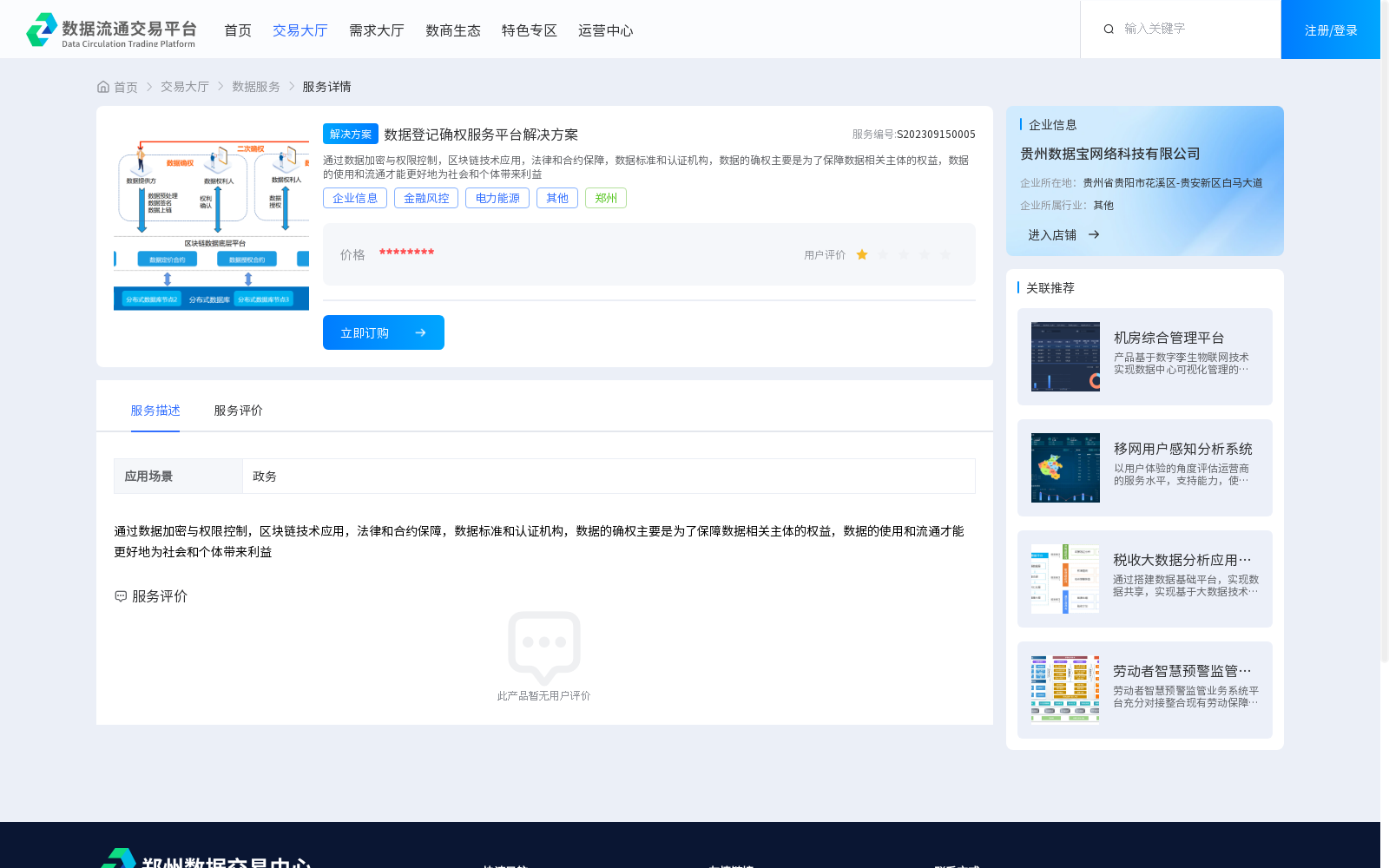Image resolution: width=1389 pixels, height=868 pixels.
Task: Click the 税收大数据分析应用 title
Action: [1182, 560]
